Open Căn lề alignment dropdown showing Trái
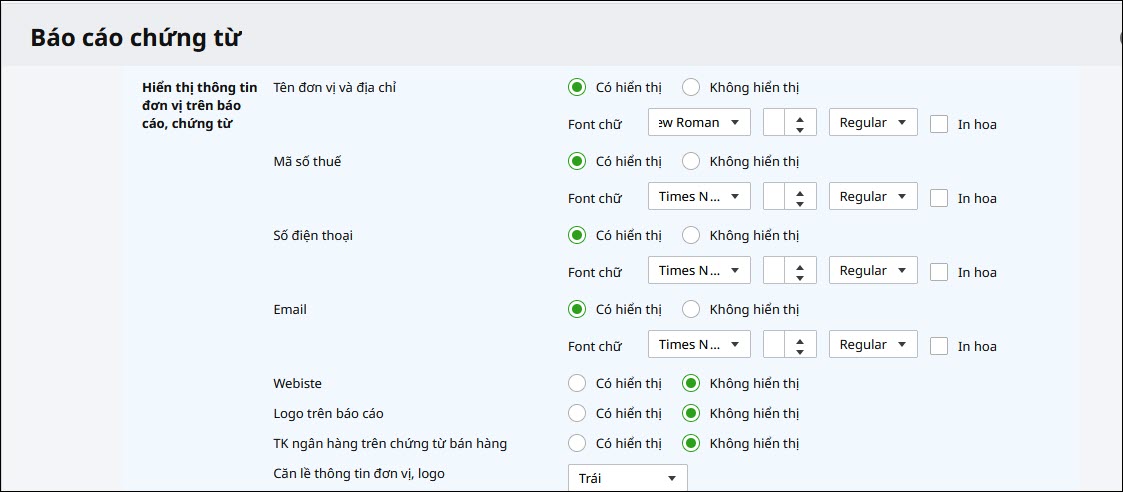 tap(627, 478)
